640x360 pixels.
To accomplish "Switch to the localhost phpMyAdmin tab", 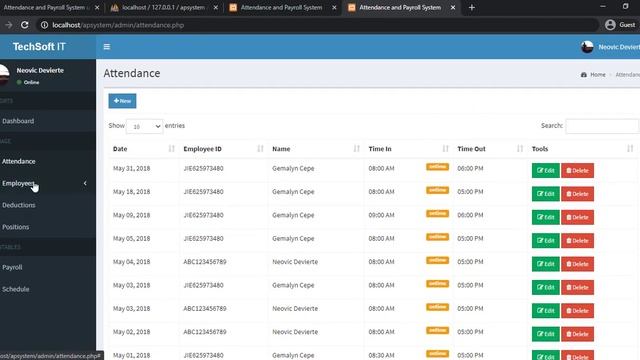I will point(163,7).
